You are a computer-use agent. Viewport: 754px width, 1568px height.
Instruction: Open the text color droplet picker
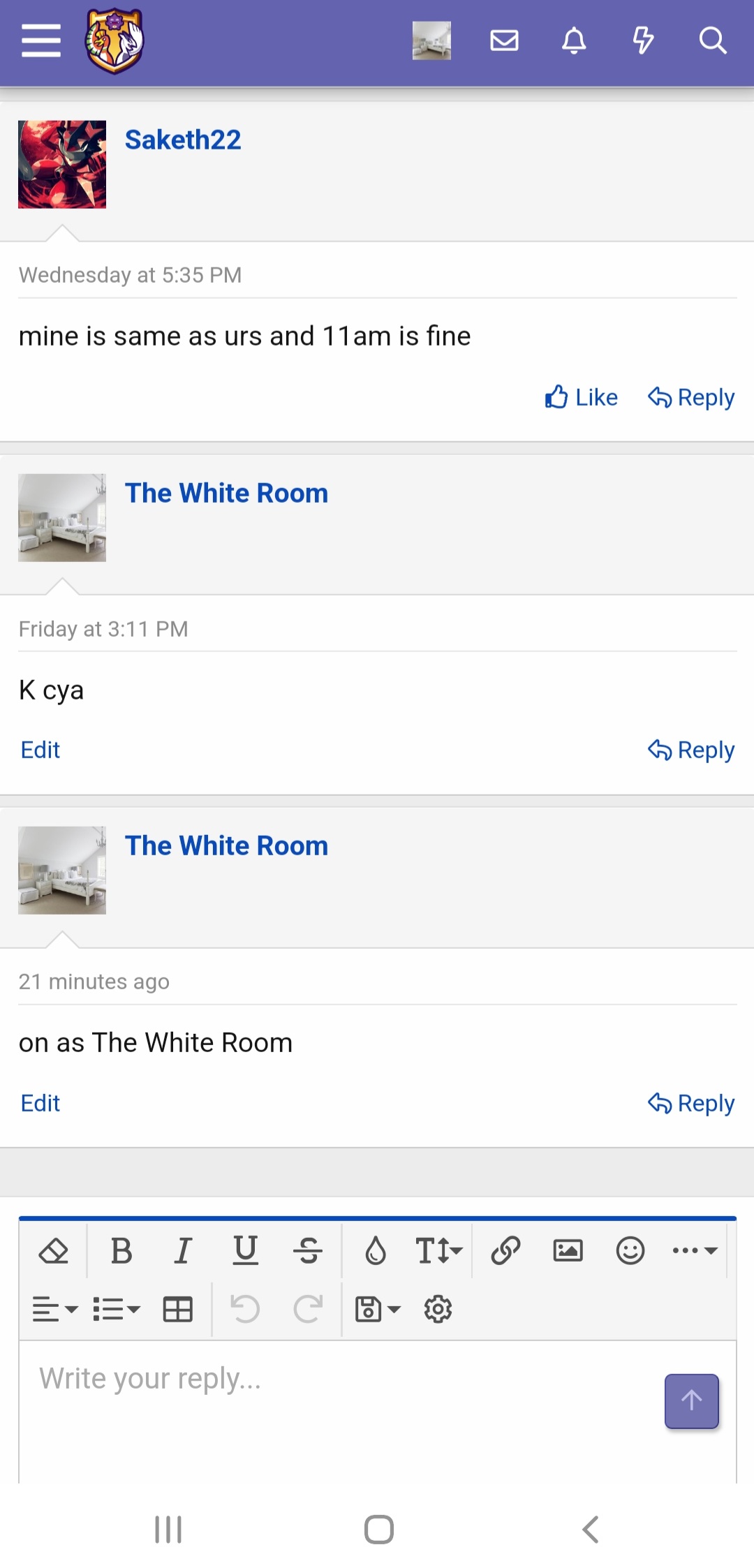[x=376, y=1251]
